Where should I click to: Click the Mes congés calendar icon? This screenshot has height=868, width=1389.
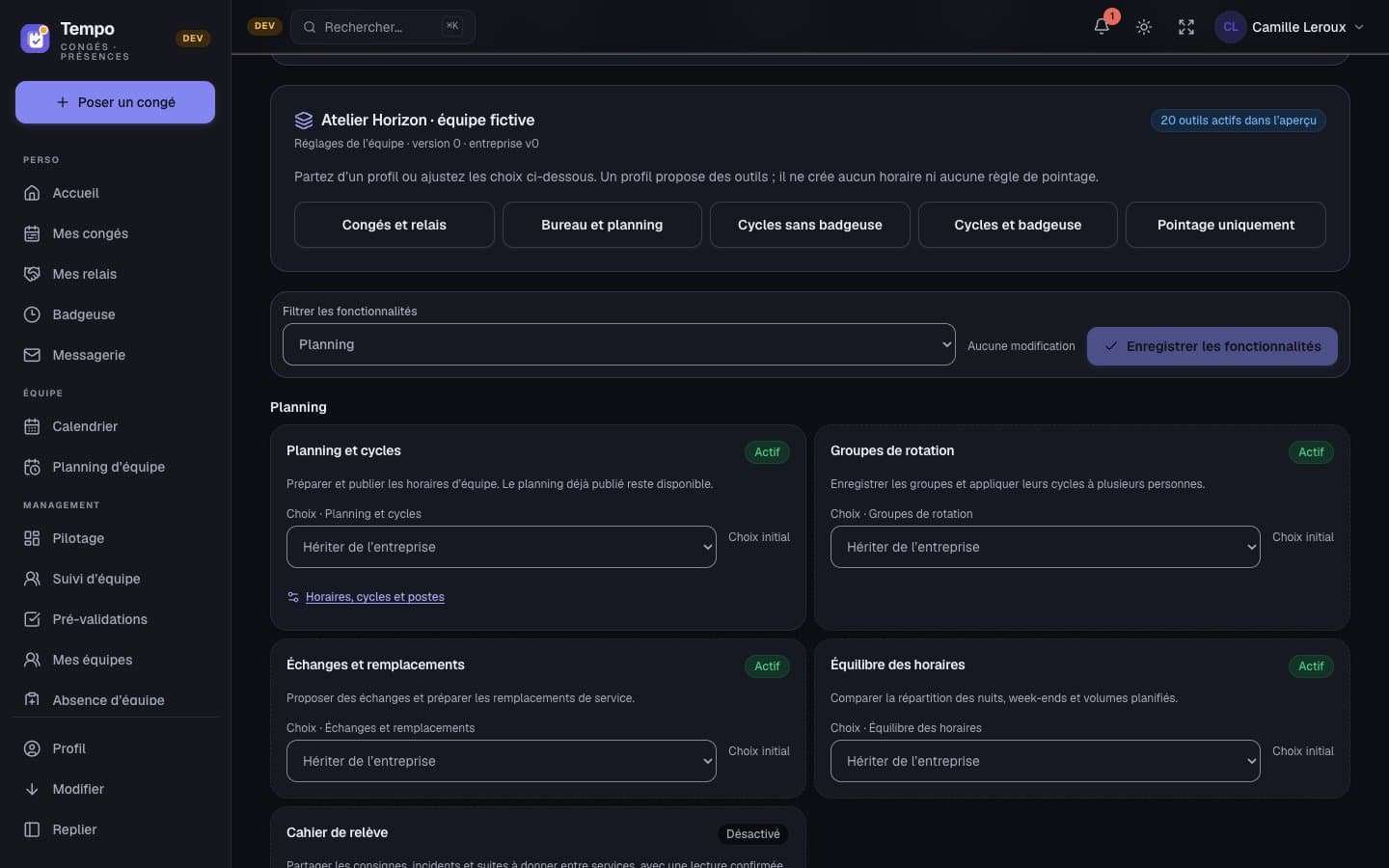click(32, 233)
